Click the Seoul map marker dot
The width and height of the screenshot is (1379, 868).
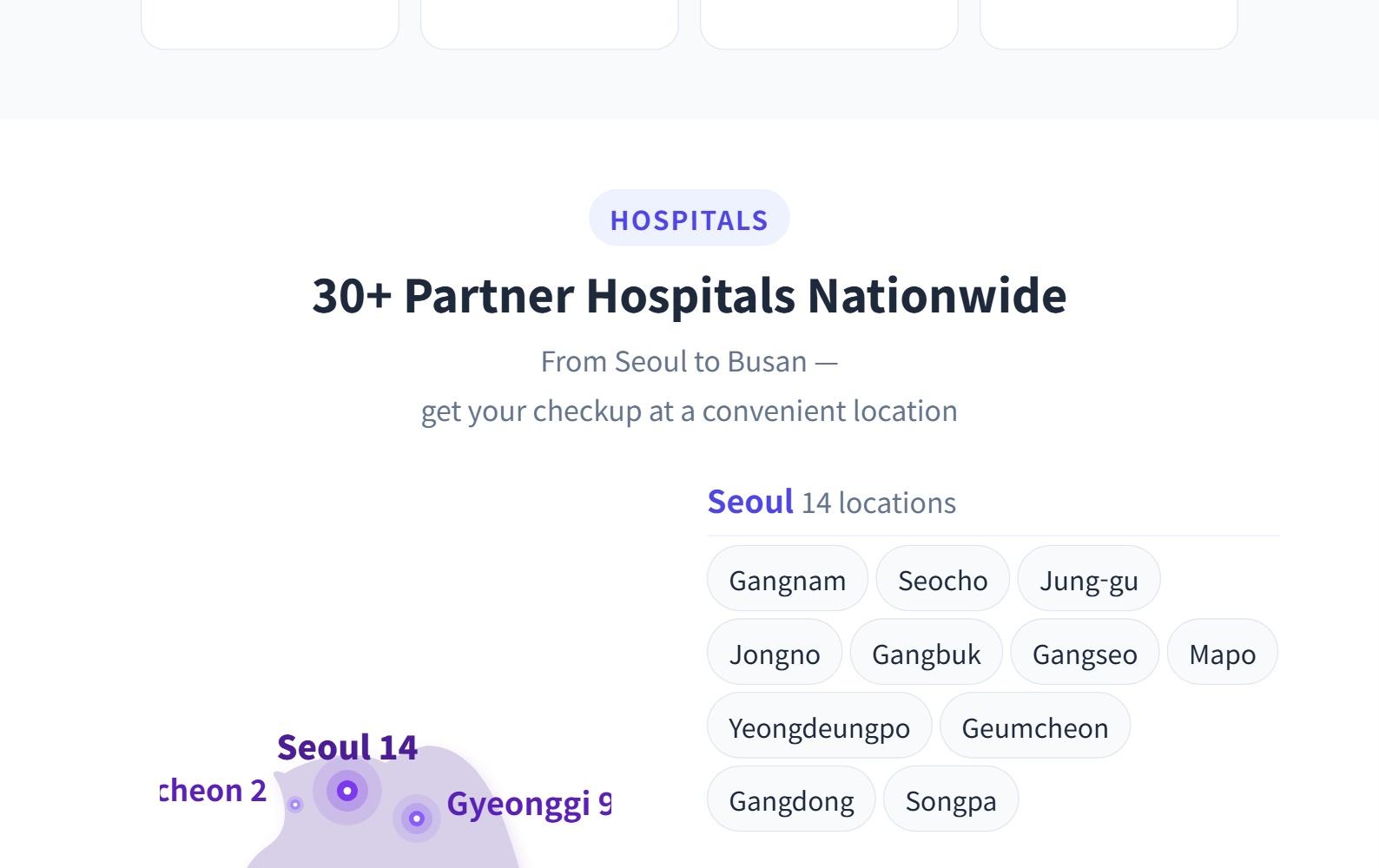coord(347,791)
